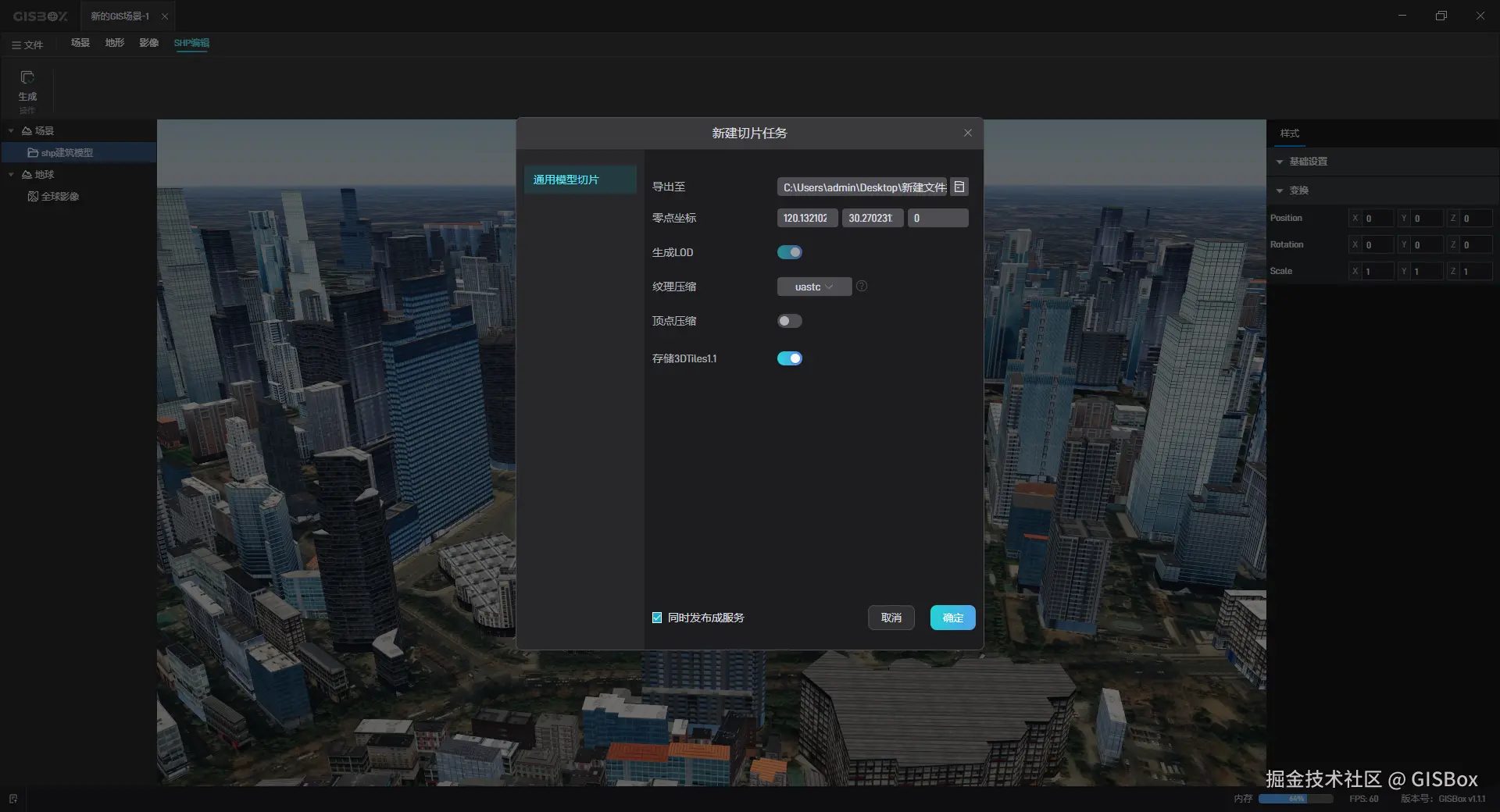Viewport: 1500px width, 812px height.
Task: Open the folder browse icon beside 导出至 path
Action: point(959,187)
